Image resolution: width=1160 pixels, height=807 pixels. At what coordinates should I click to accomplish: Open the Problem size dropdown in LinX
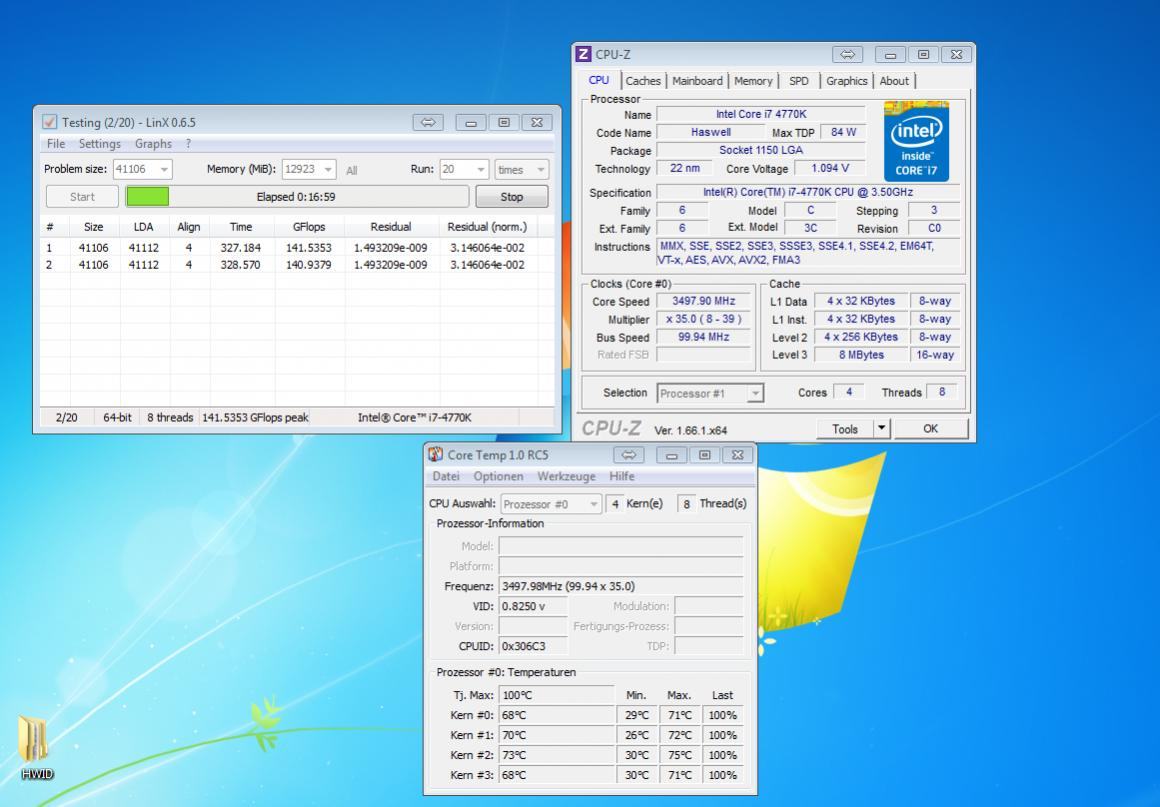pyautogui.click(x=164, y=169)
